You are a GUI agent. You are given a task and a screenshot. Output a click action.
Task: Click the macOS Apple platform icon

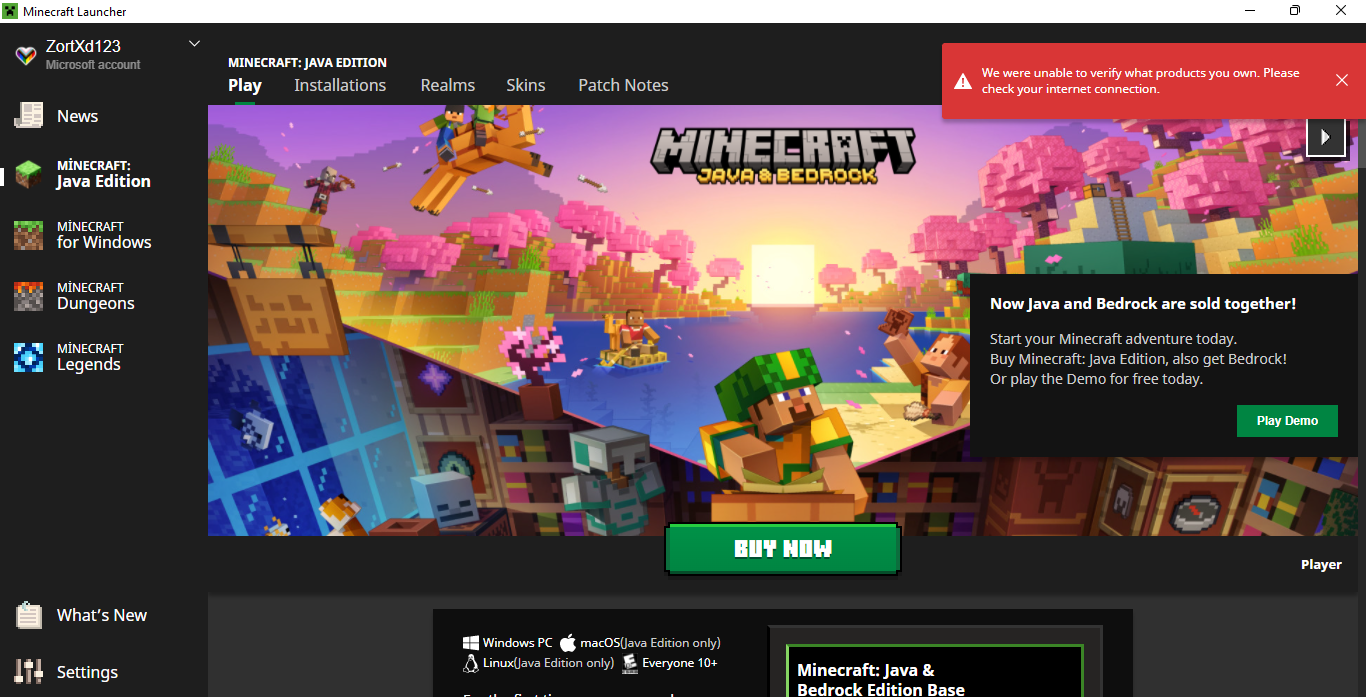coord(568,642)
